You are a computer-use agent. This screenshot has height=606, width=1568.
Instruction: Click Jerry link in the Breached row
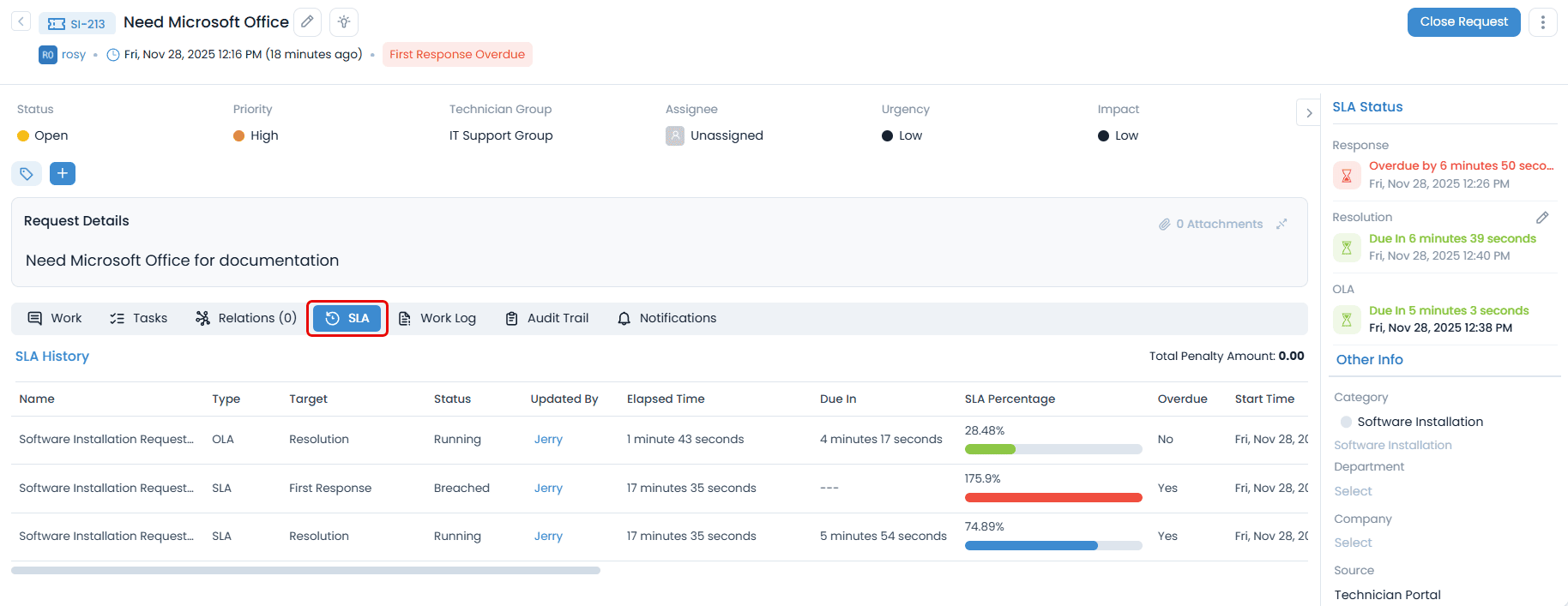[x=548, y=488]
